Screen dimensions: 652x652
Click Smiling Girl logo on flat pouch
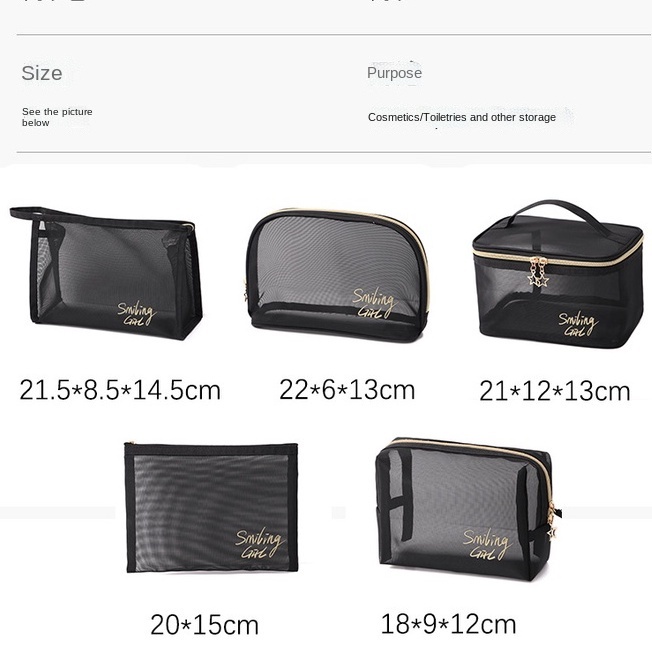[x=259, y=543]
